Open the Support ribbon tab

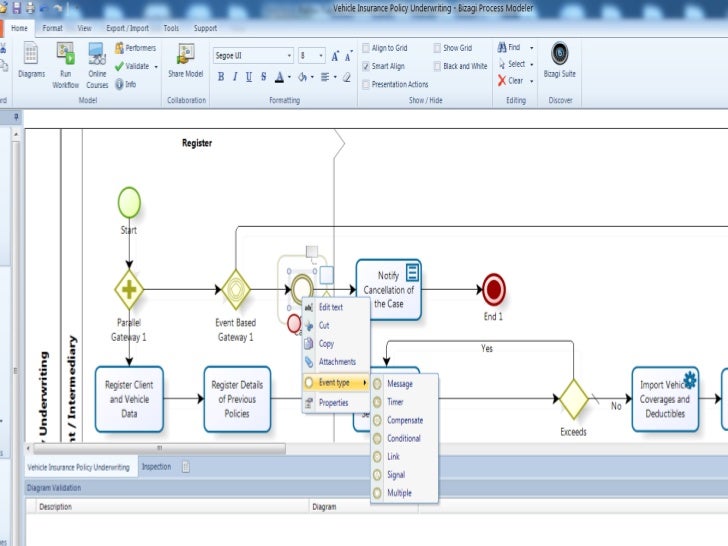click(205, 28)
